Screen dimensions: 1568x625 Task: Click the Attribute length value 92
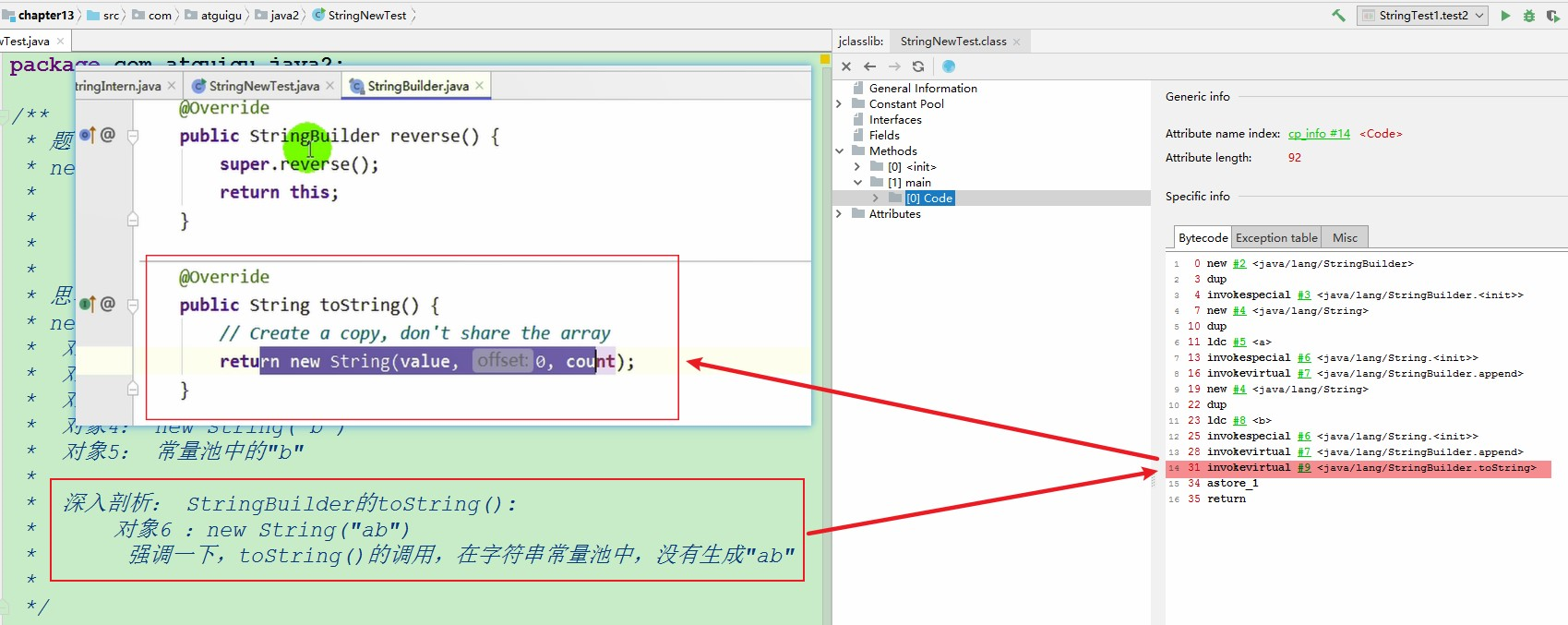tap(1295, 158)
